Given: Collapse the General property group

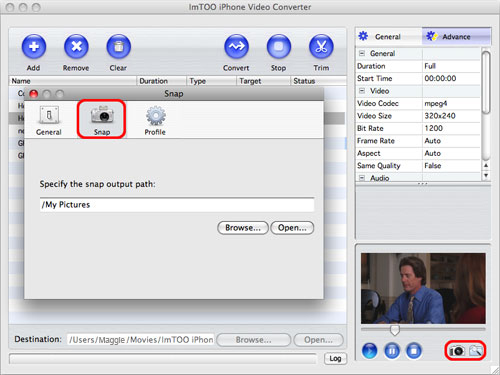Looking at the screenshot, I should tap(362, 53).
